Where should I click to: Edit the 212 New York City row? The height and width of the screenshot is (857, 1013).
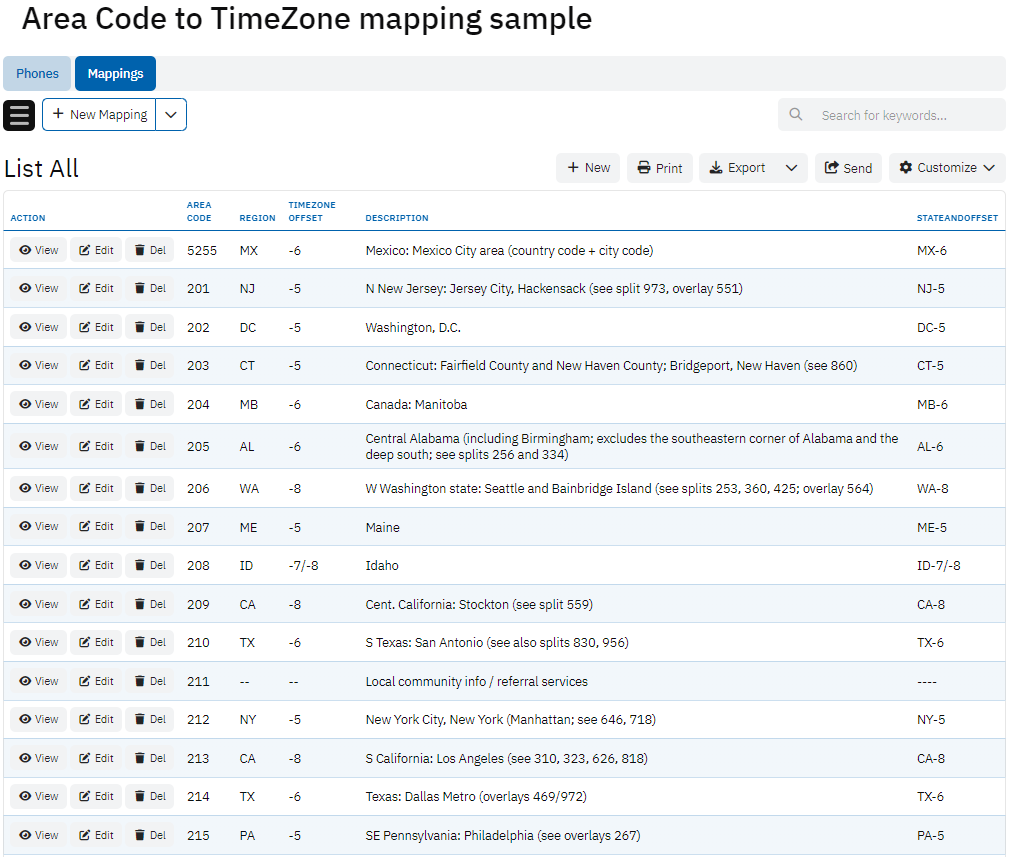pos(96,719)
